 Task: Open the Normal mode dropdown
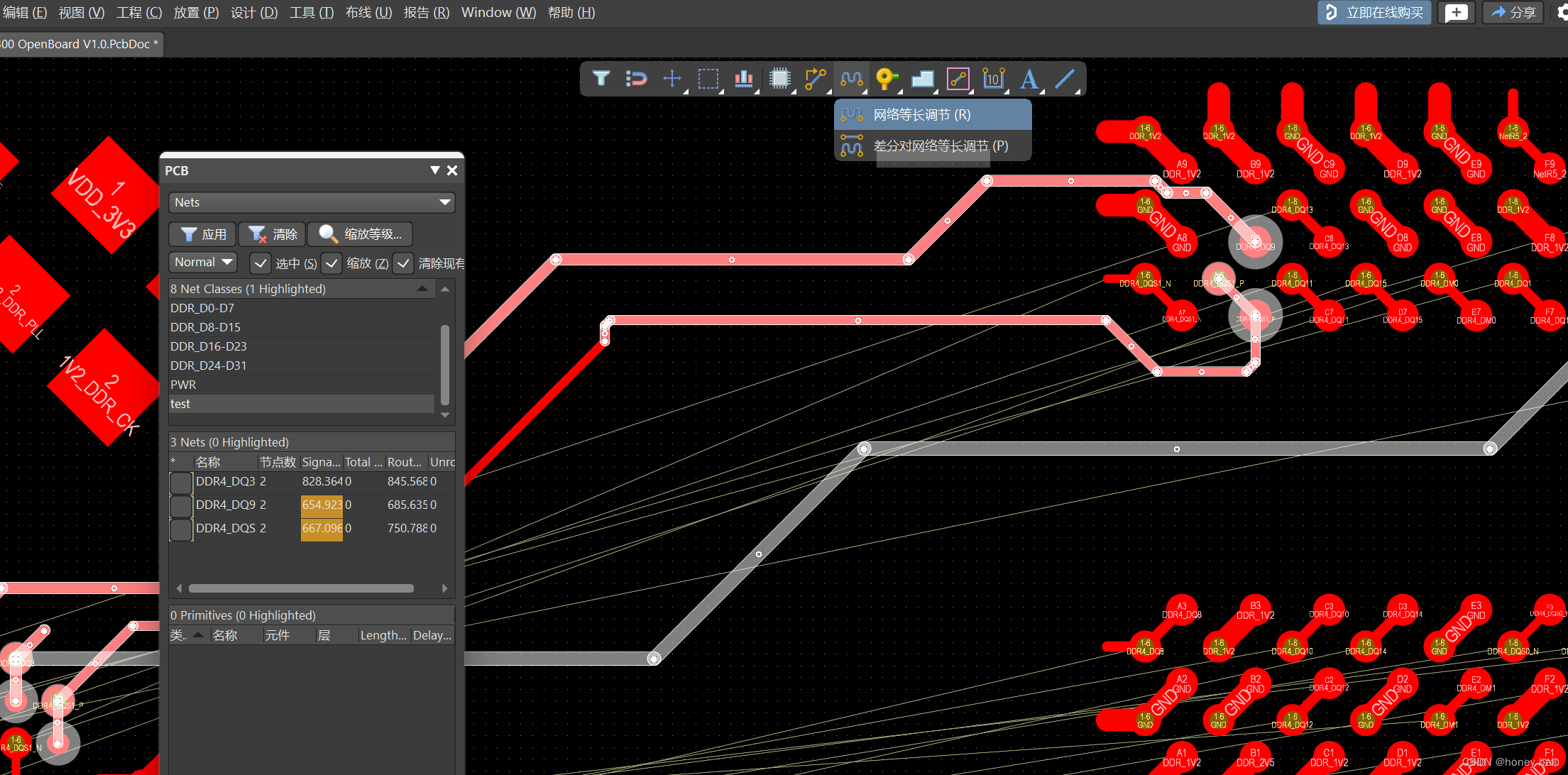[x=203, y=262]
